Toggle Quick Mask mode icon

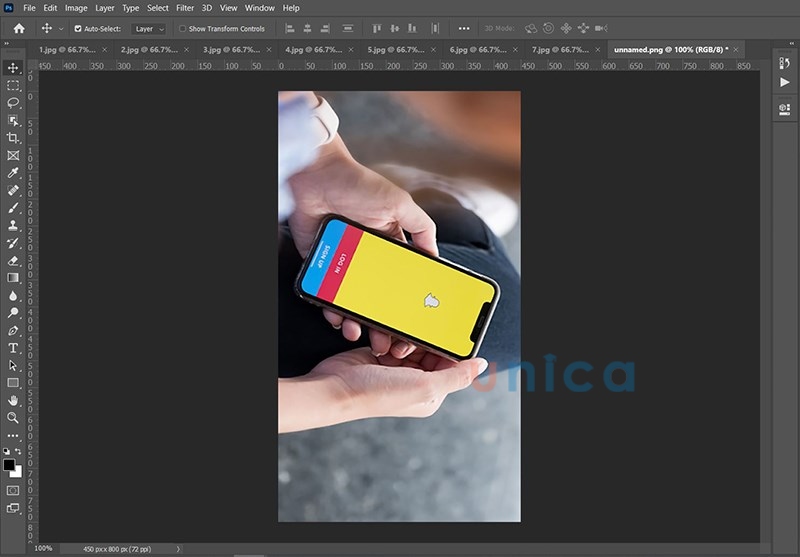[x=13, y=491]
